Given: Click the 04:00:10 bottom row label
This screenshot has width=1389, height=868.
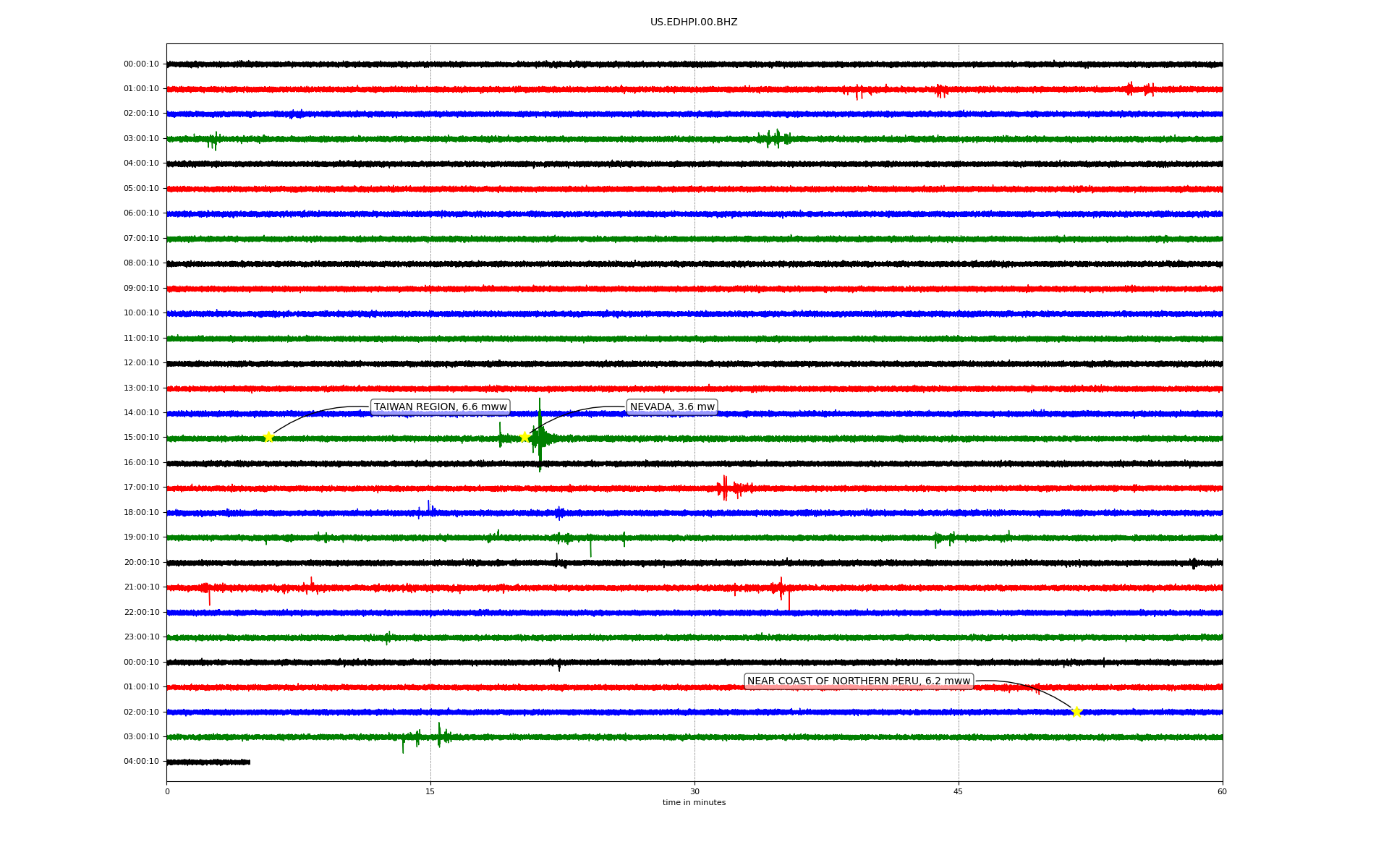Looking at the screenshot, I should tap(141, 762).
